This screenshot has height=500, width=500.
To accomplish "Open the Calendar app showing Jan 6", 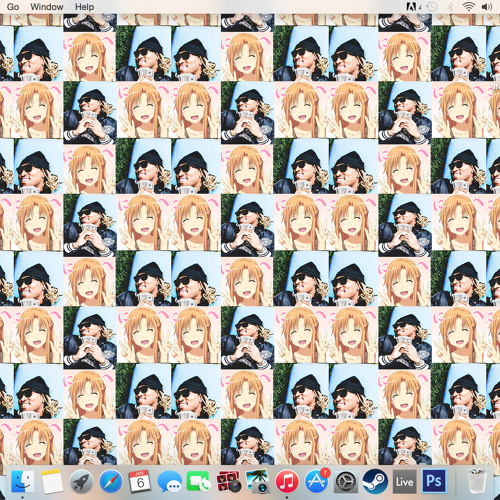I will click(x=140, y=482).
